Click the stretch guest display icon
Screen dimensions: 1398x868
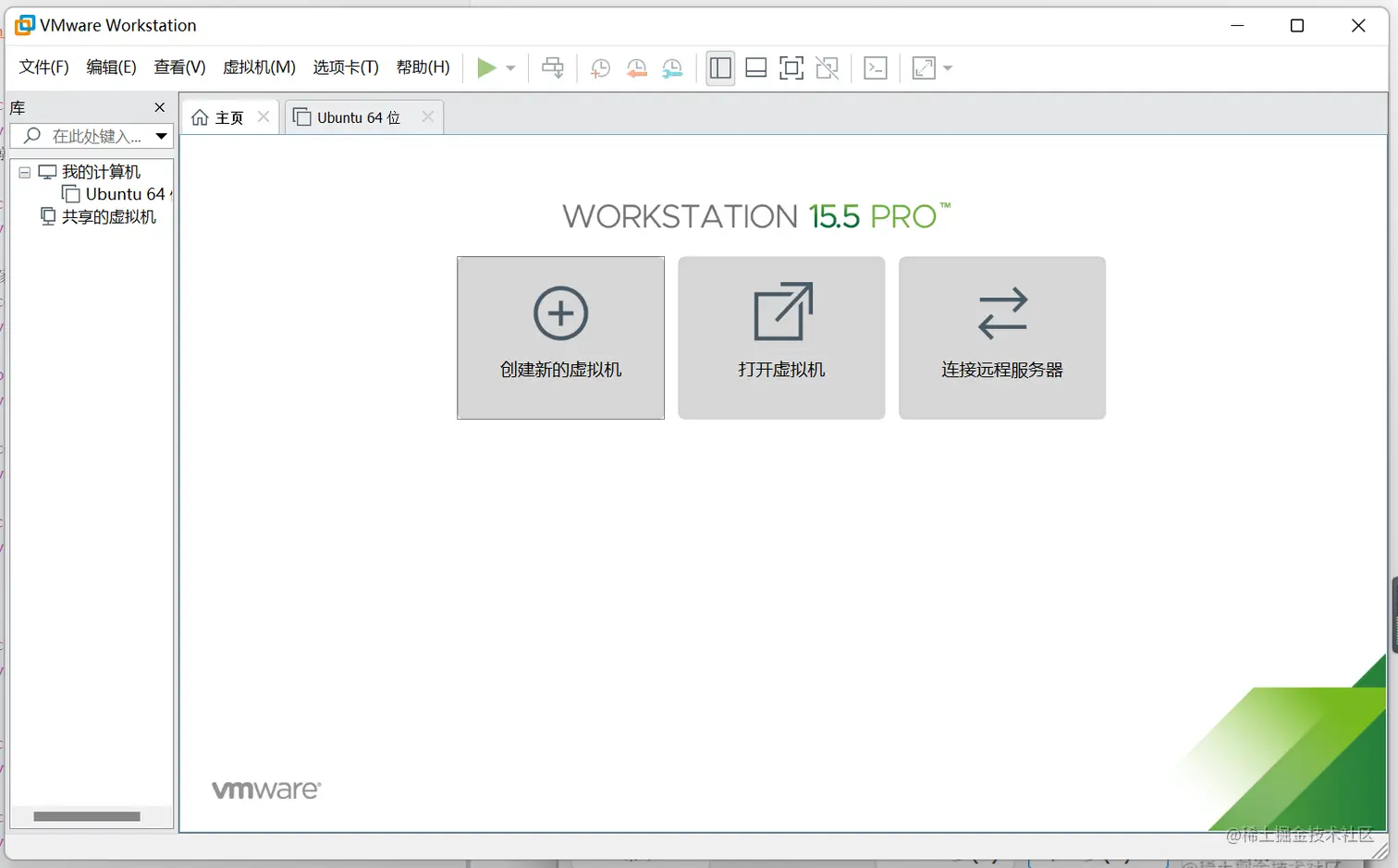924,67
